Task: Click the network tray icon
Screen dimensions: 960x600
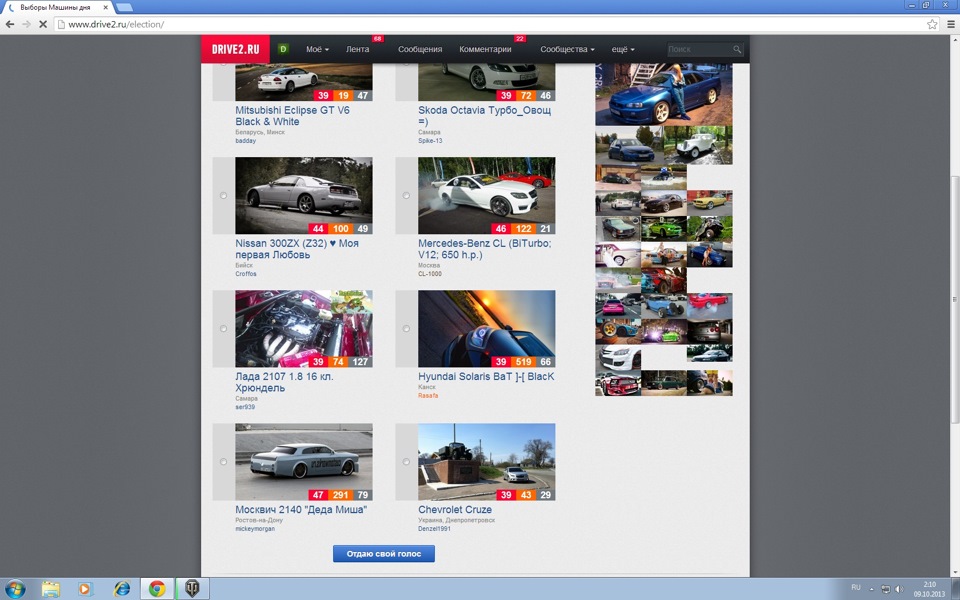Action: point(885,589)
